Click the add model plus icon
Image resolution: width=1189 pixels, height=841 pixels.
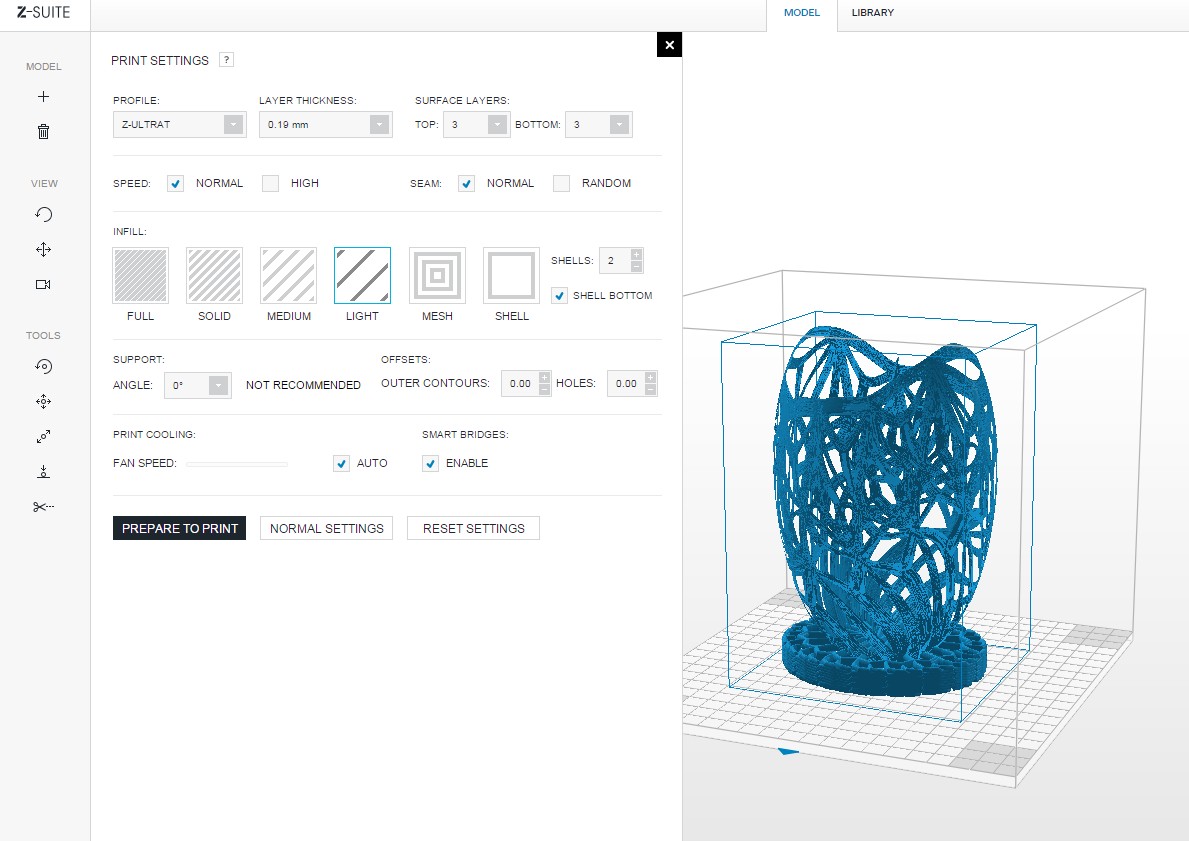pos(43,96)
